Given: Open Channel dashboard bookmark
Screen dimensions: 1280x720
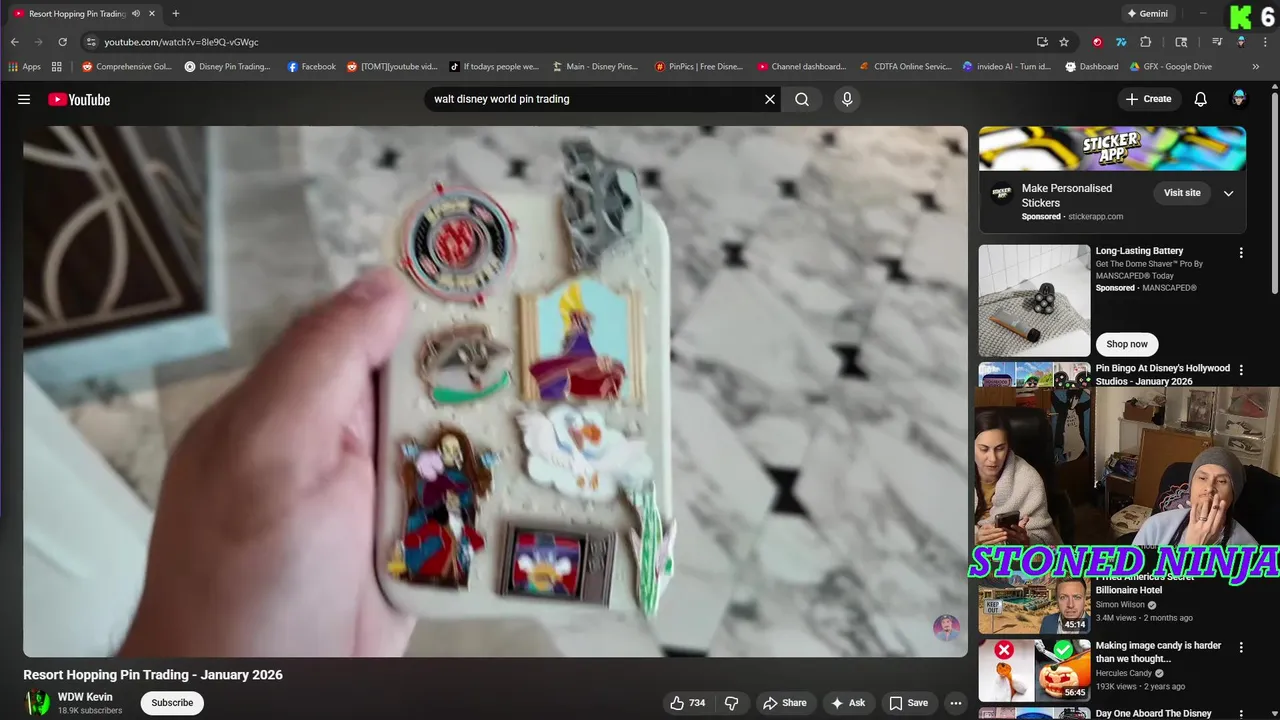Looking at the screenshot, I should (802, 67).
